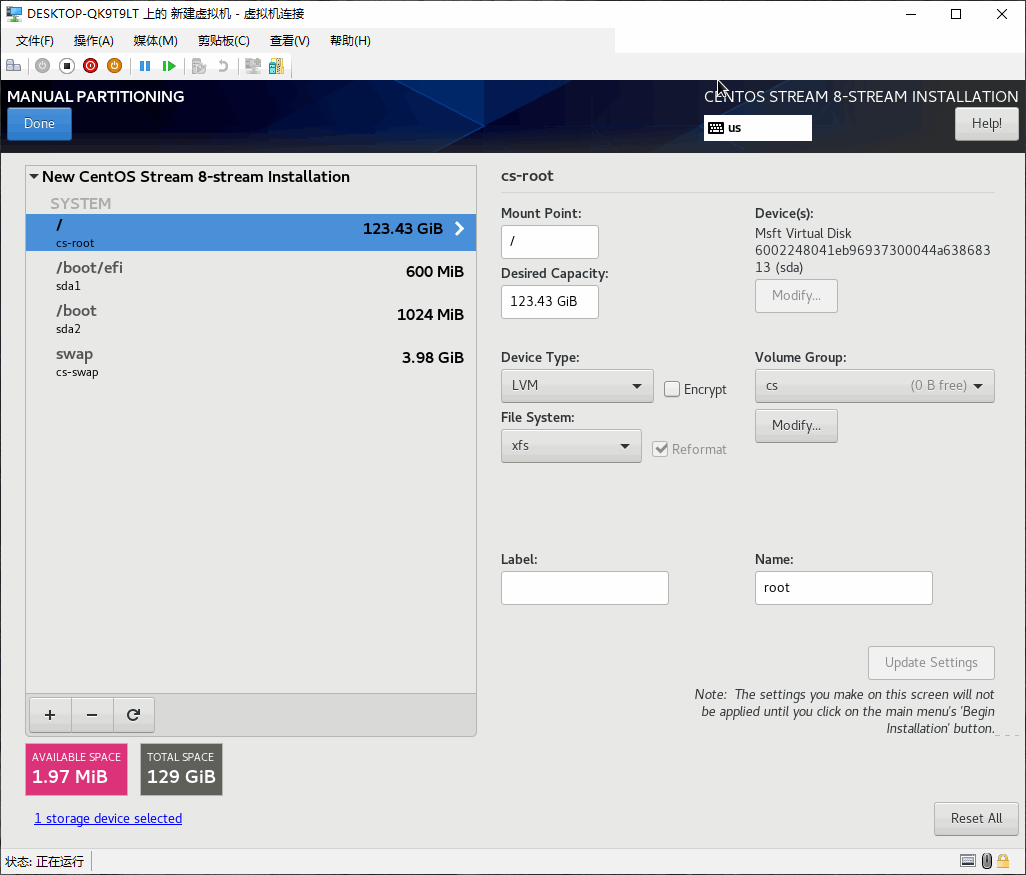The height and width of the screenshot is (875, 1026).
Task: Open the 帮助(H) menu
Action: click(350, 41)
